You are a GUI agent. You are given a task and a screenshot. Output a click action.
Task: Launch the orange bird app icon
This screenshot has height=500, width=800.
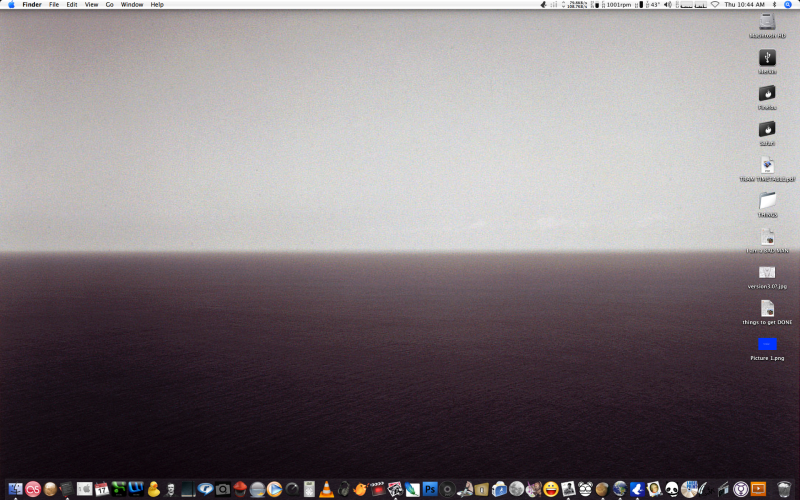click(x=360, y=489)
